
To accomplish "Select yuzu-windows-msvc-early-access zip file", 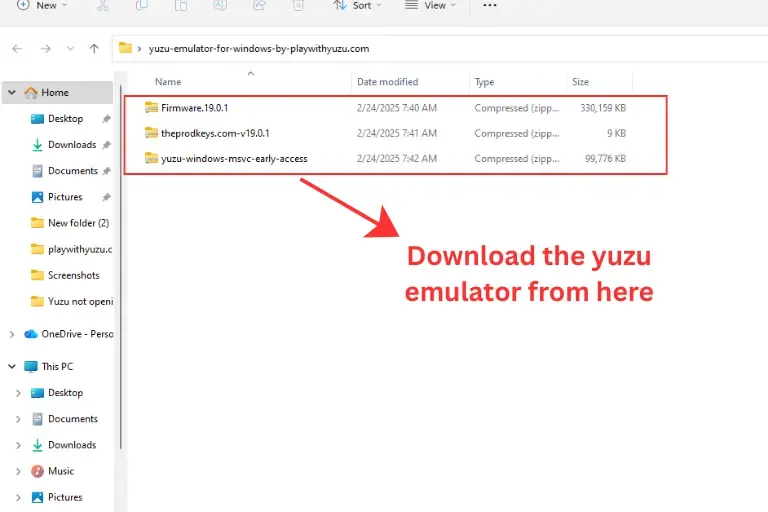I will pos(234,159).
